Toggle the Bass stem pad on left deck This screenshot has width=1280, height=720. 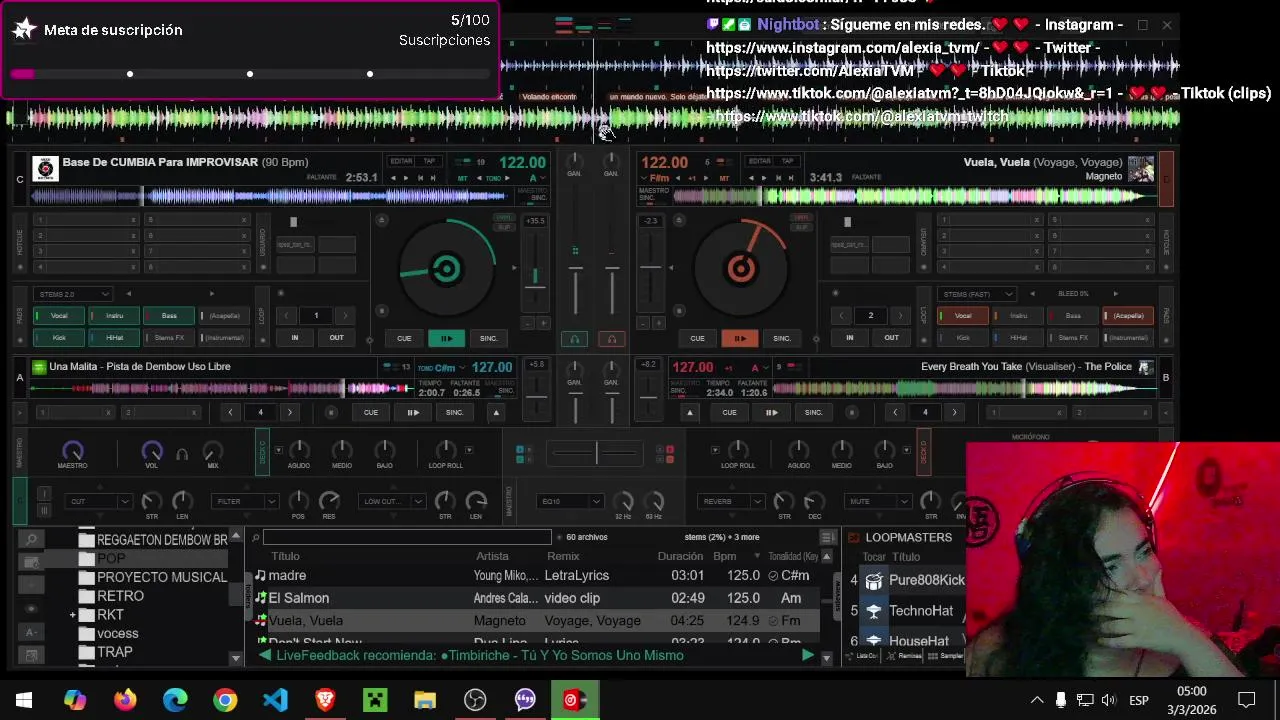point(169,316)
